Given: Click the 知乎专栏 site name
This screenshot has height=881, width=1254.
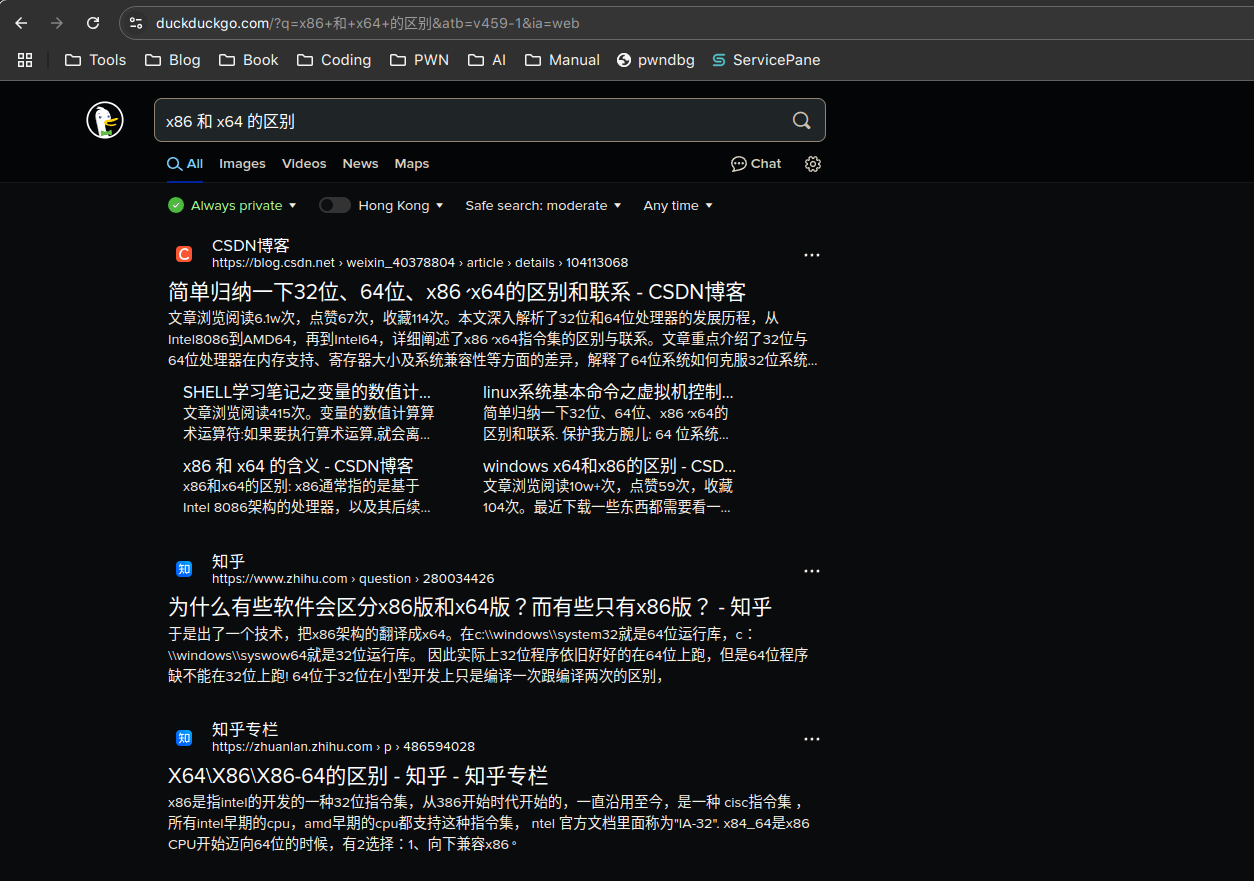Looking at the screenshot, I should pos(245,729).
